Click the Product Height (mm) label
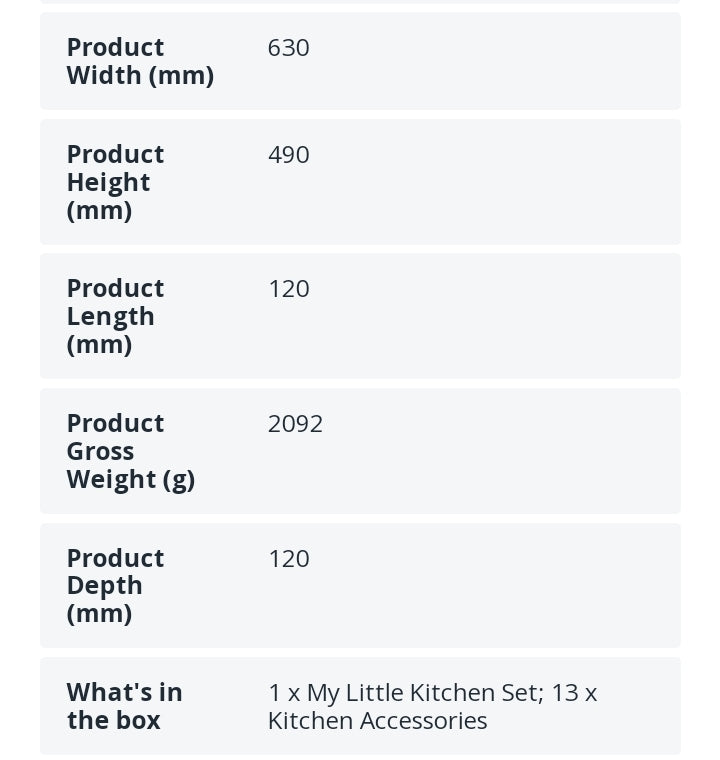 tap(115, 182)
